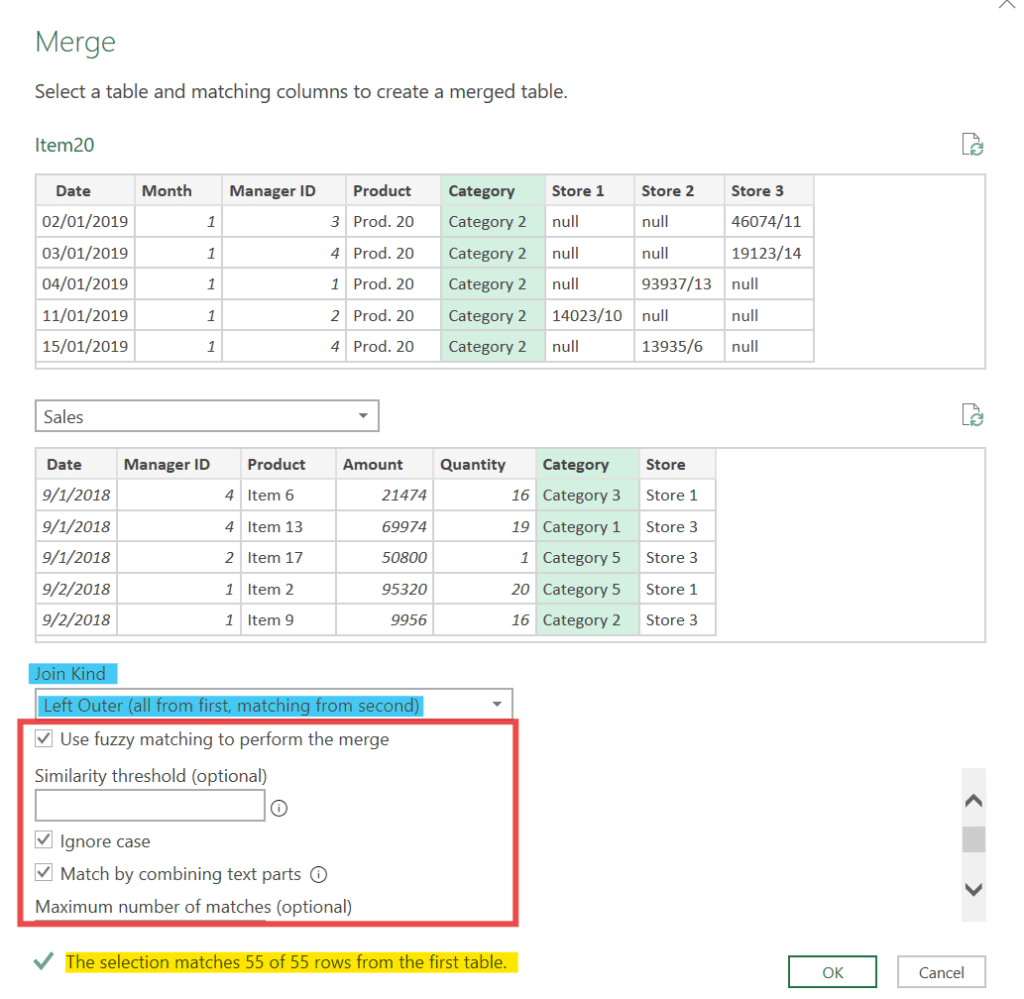Select the Manager ID column in Sales table
This screenshot has width=1024, height=999.
pyautogui.click(x=178, y=464)
